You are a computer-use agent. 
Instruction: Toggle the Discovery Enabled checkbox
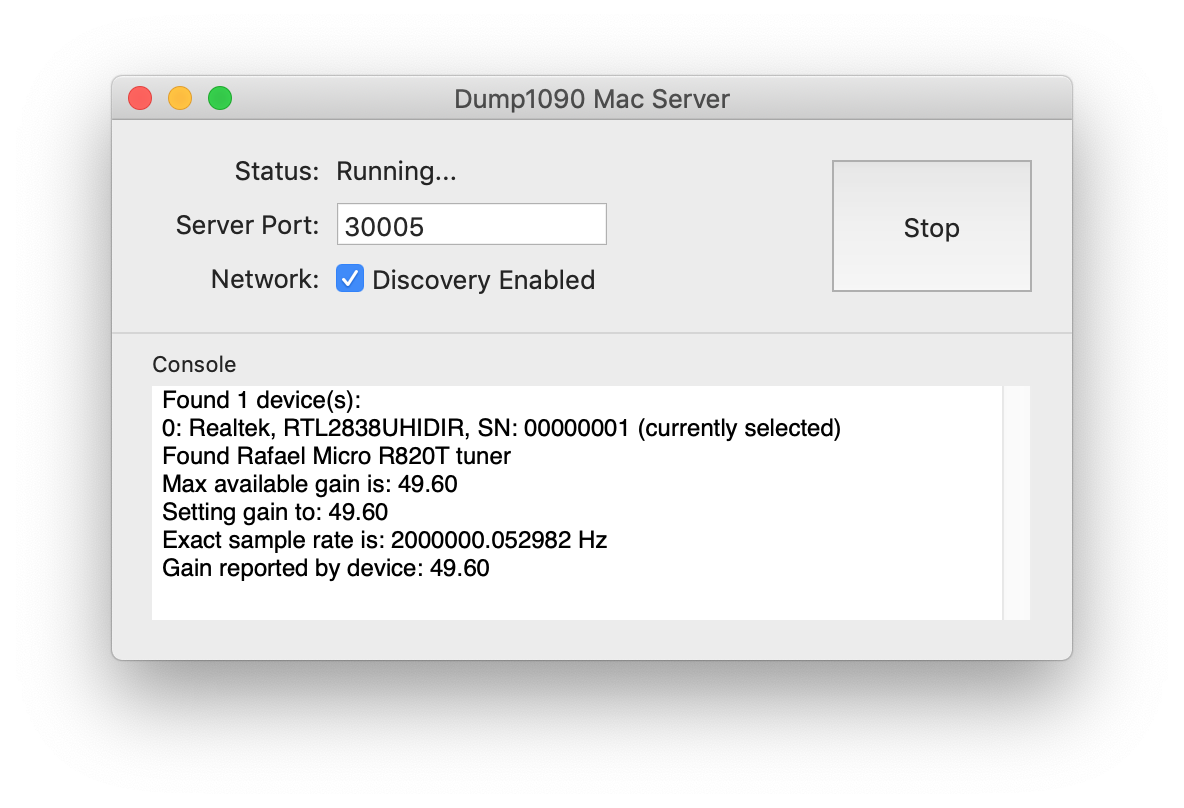[x=350, y=279]
